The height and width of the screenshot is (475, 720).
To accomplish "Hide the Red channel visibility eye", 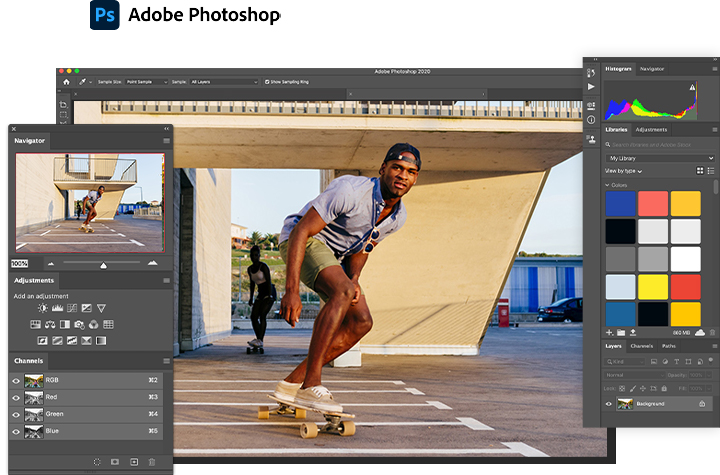I will pyautogui.click(x=16, y=397).
